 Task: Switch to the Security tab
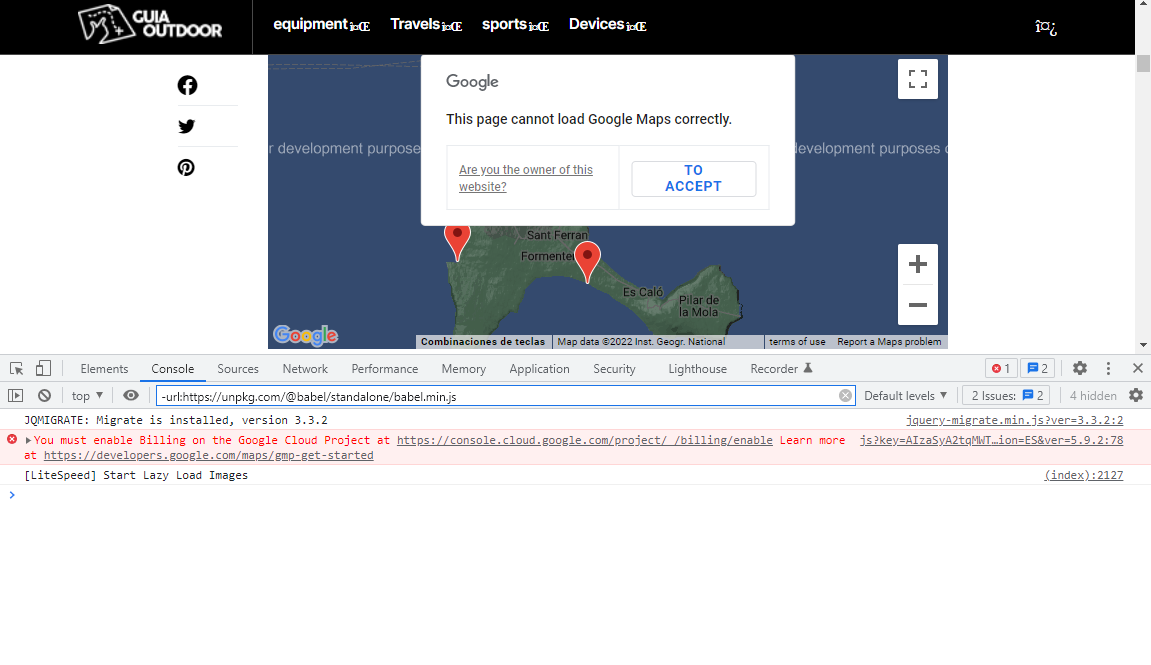click(614, 368)
